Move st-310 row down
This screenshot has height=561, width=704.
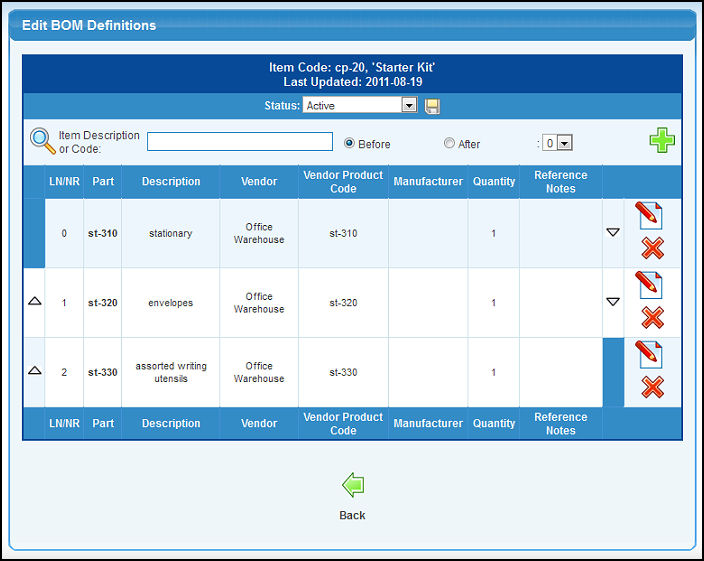(613, 232)
